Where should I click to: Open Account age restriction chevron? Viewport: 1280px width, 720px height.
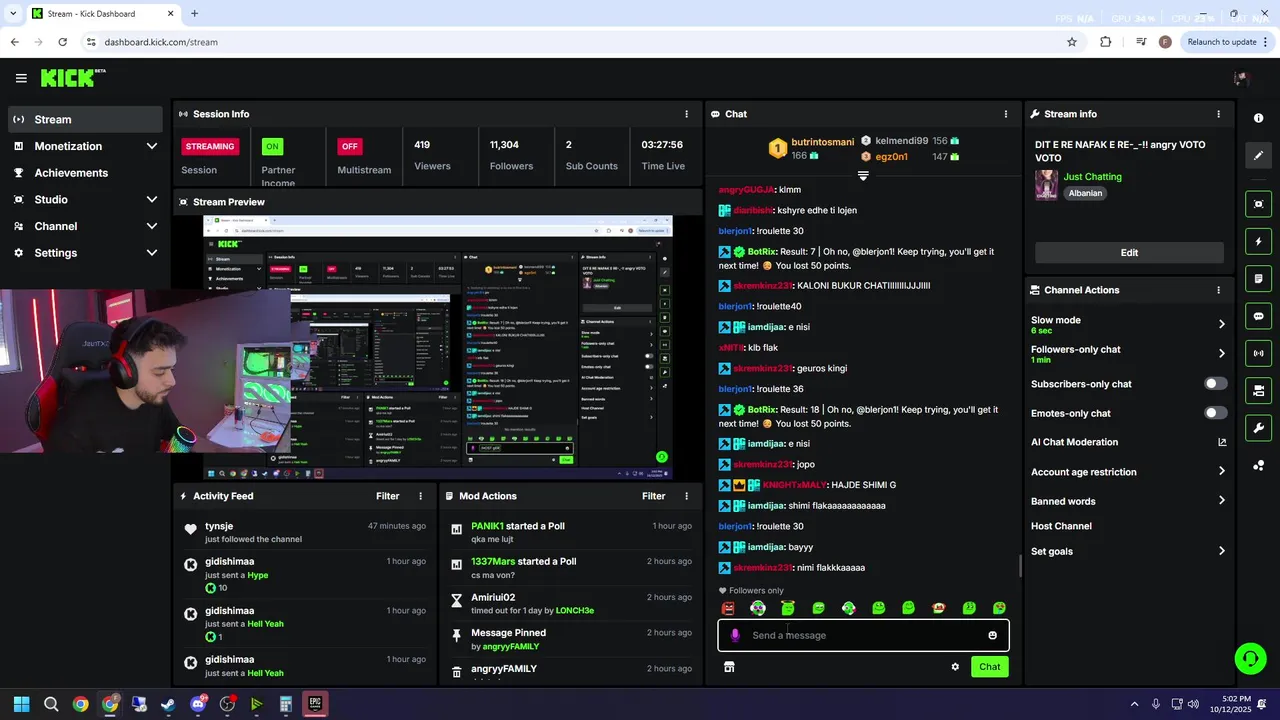[x=1221, y=471]
